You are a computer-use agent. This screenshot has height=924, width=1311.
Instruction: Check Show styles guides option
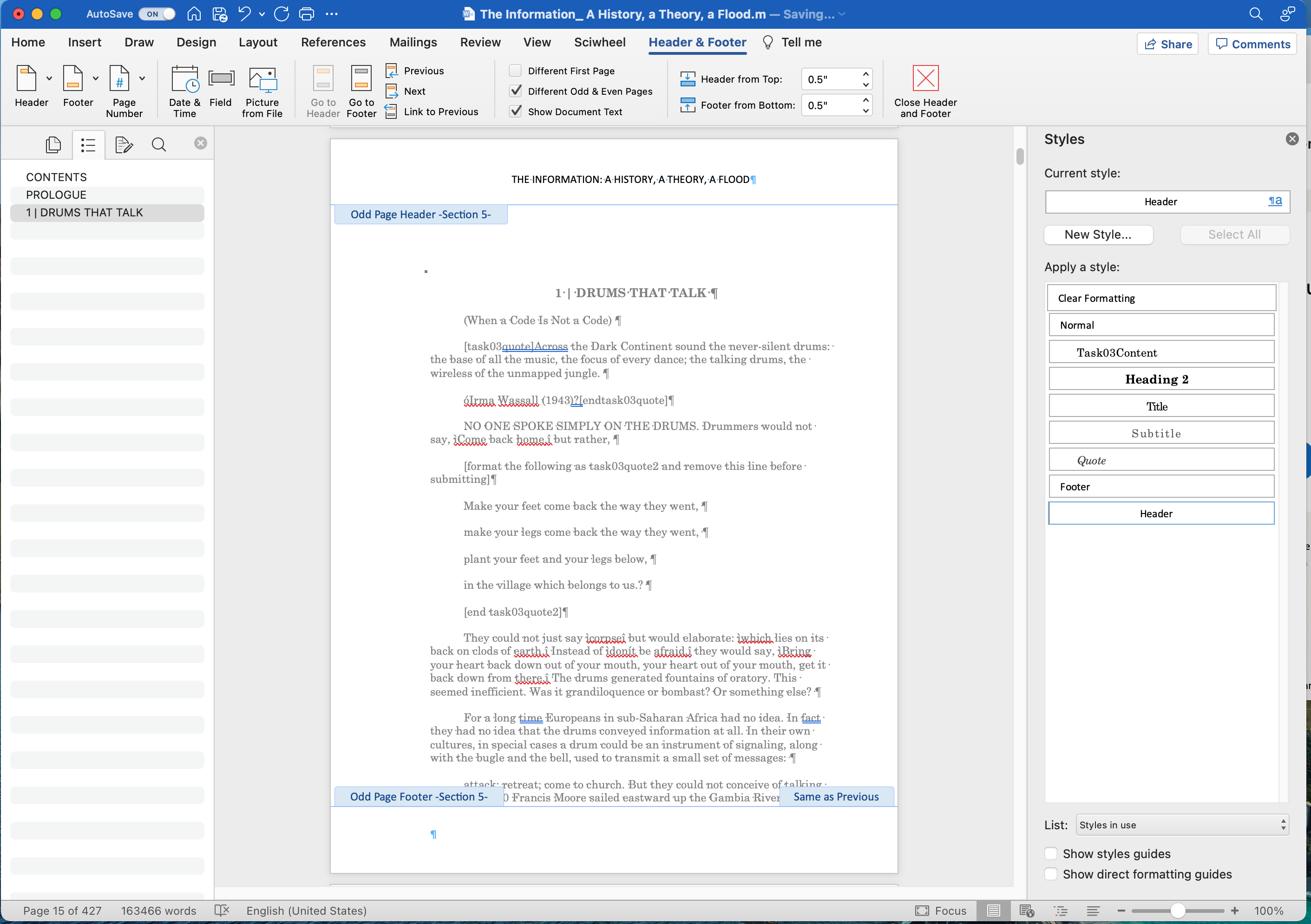pyautogui.click(x=1051, y=854)
